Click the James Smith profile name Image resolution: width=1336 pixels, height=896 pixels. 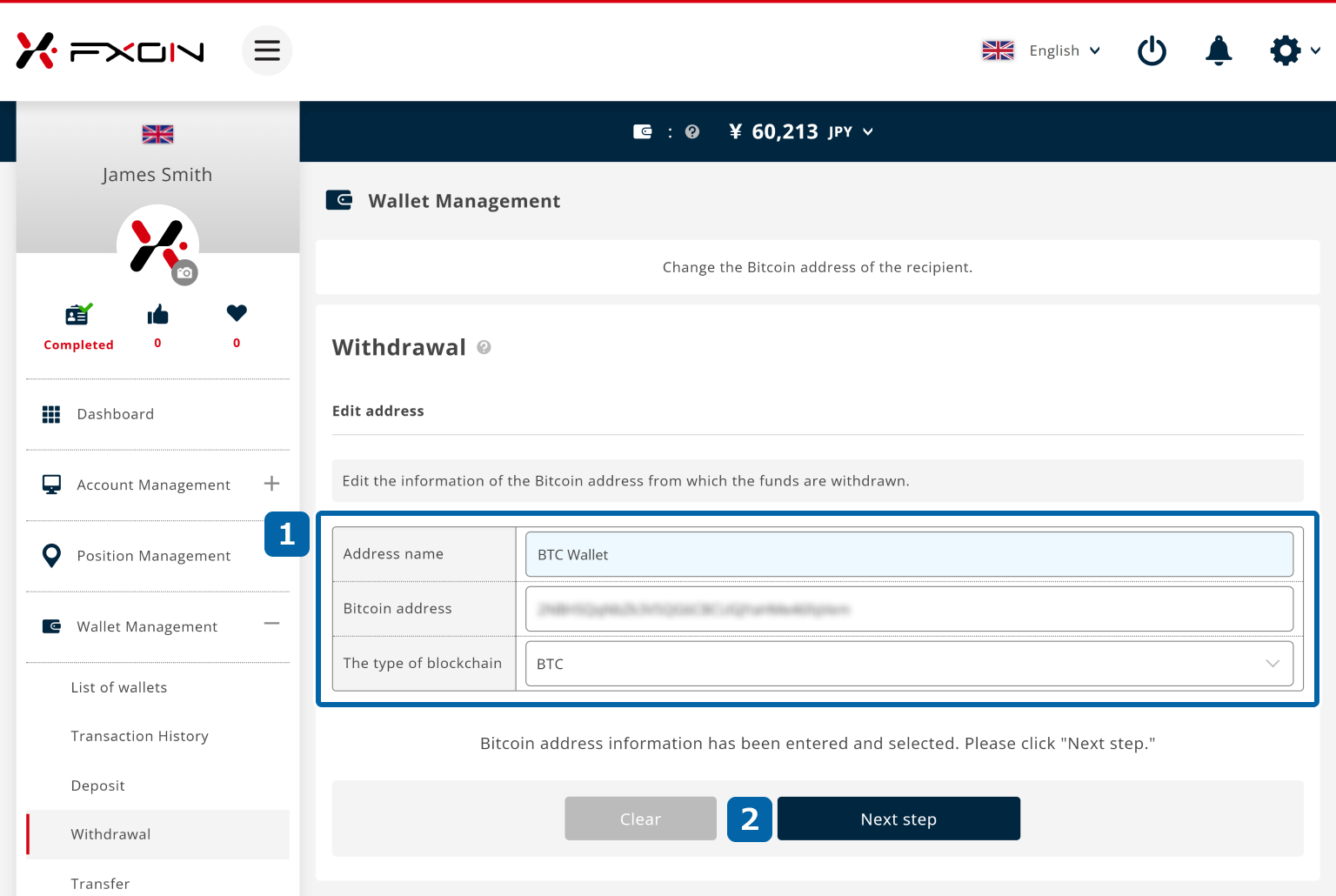tap(157, 175)
